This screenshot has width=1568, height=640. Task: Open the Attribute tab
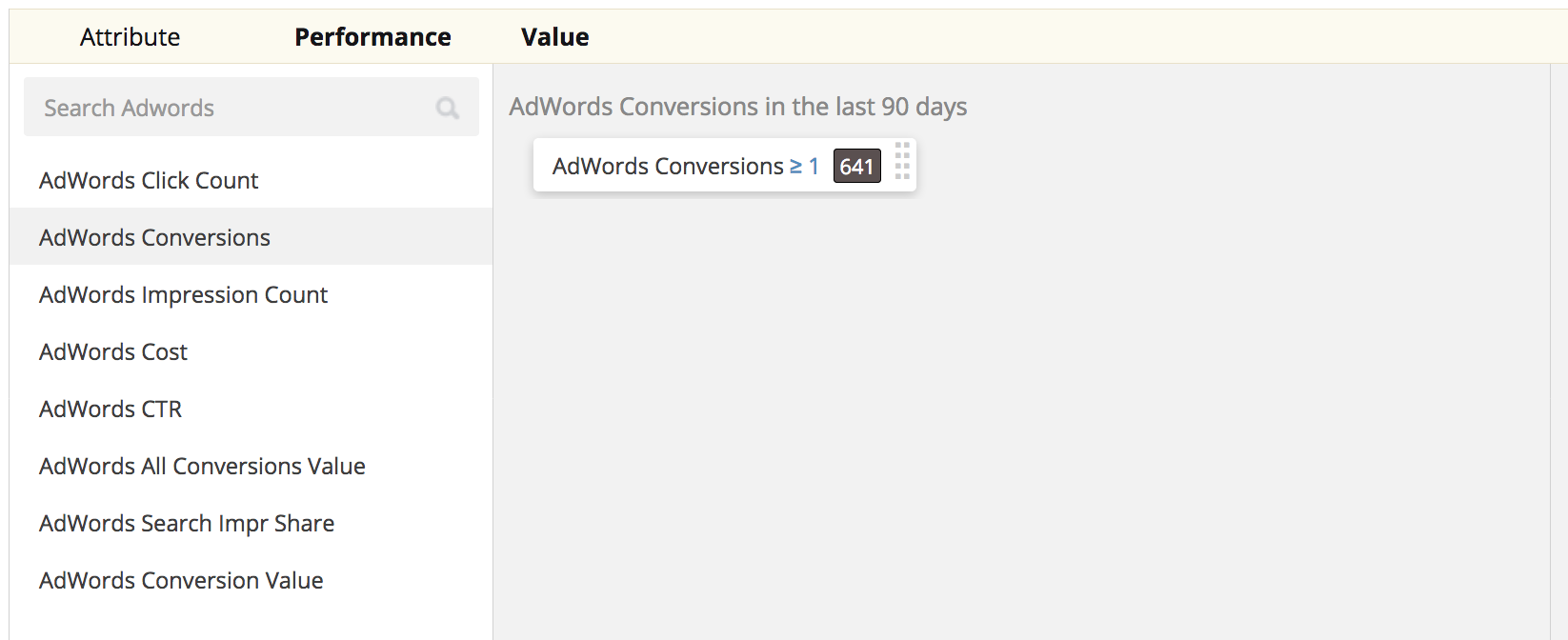[130, 37]
